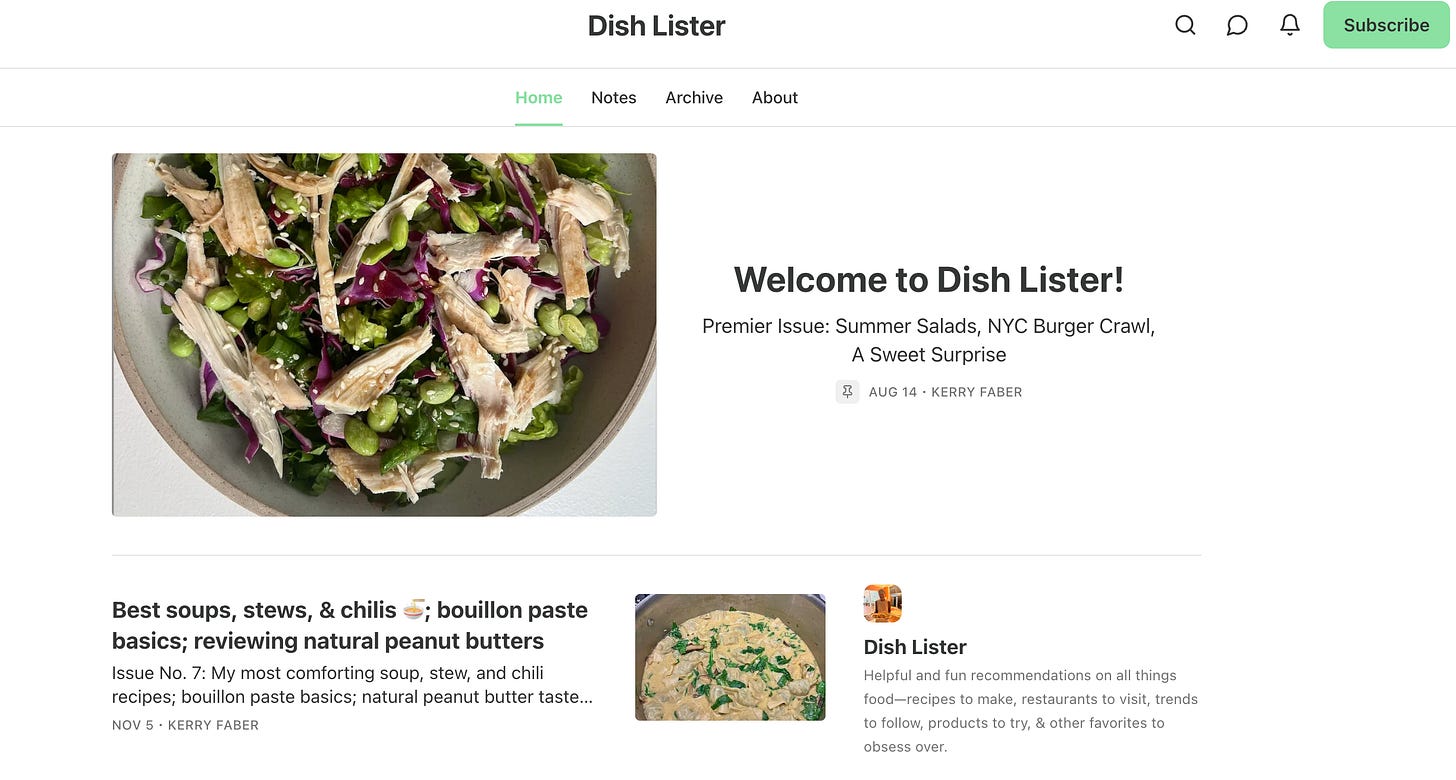Open the Archive tab
Image resolution: width=1456 pixels, height=780 pixels.
(x=694, y=98)
